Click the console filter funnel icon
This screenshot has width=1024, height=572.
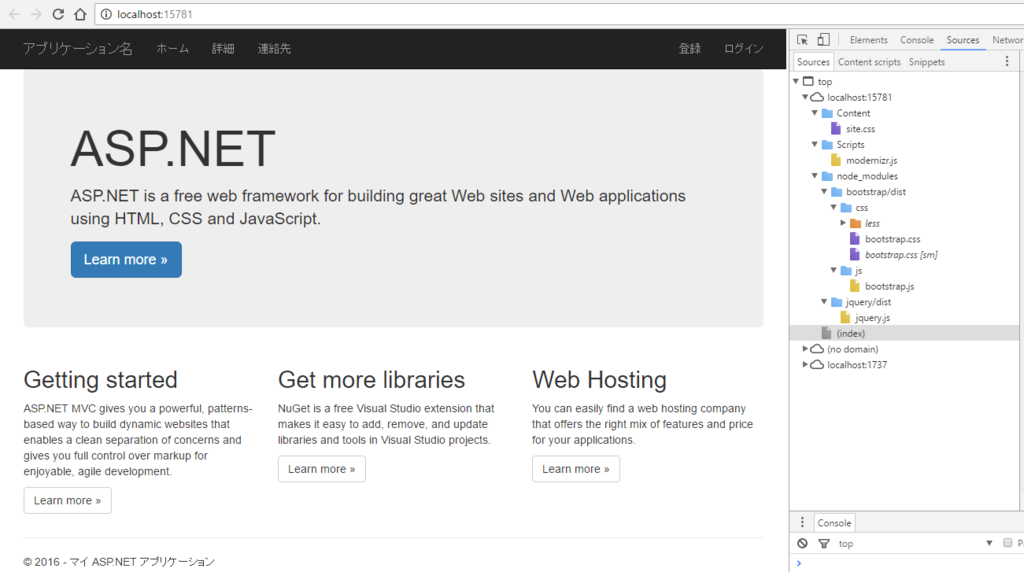click(x=824, y=543)
